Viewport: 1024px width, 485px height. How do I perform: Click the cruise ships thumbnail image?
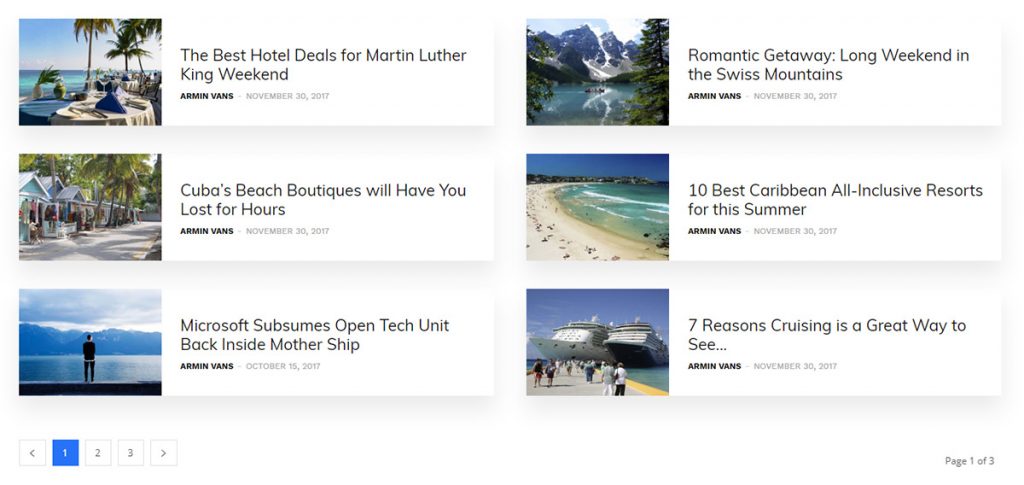point(597,342)
